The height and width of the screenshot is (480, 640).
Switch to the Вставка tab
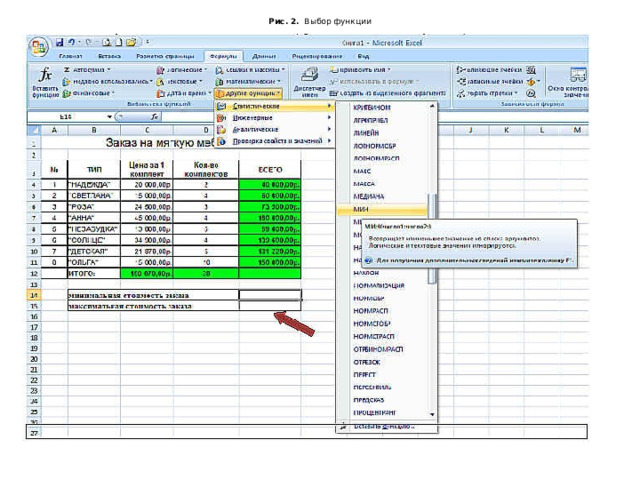coord(109,56)
